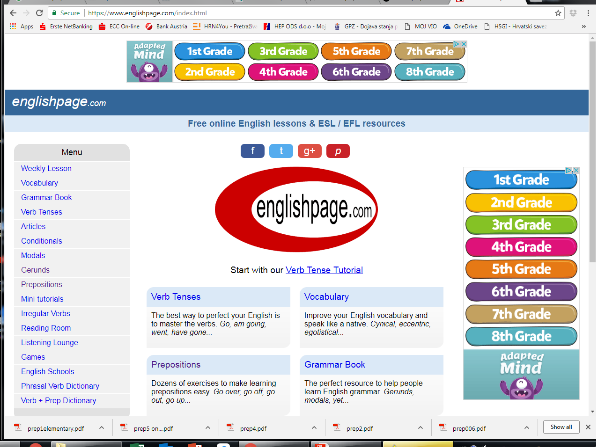
Task: Click 1st Grade in top banner ad
Action: point(209,51)
